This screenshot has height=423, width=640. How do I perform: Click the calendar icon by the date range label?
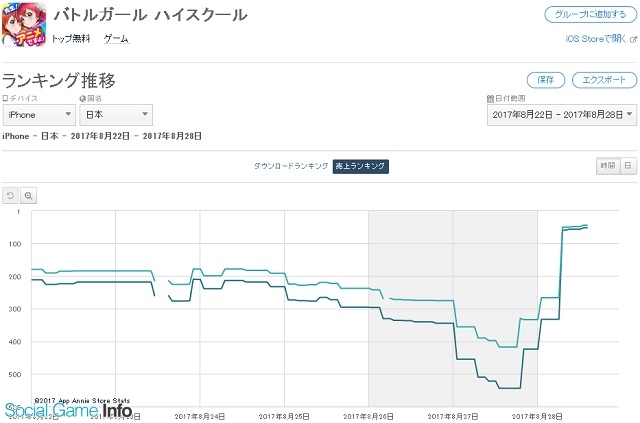pyautogui.click(x=490, y=98)
